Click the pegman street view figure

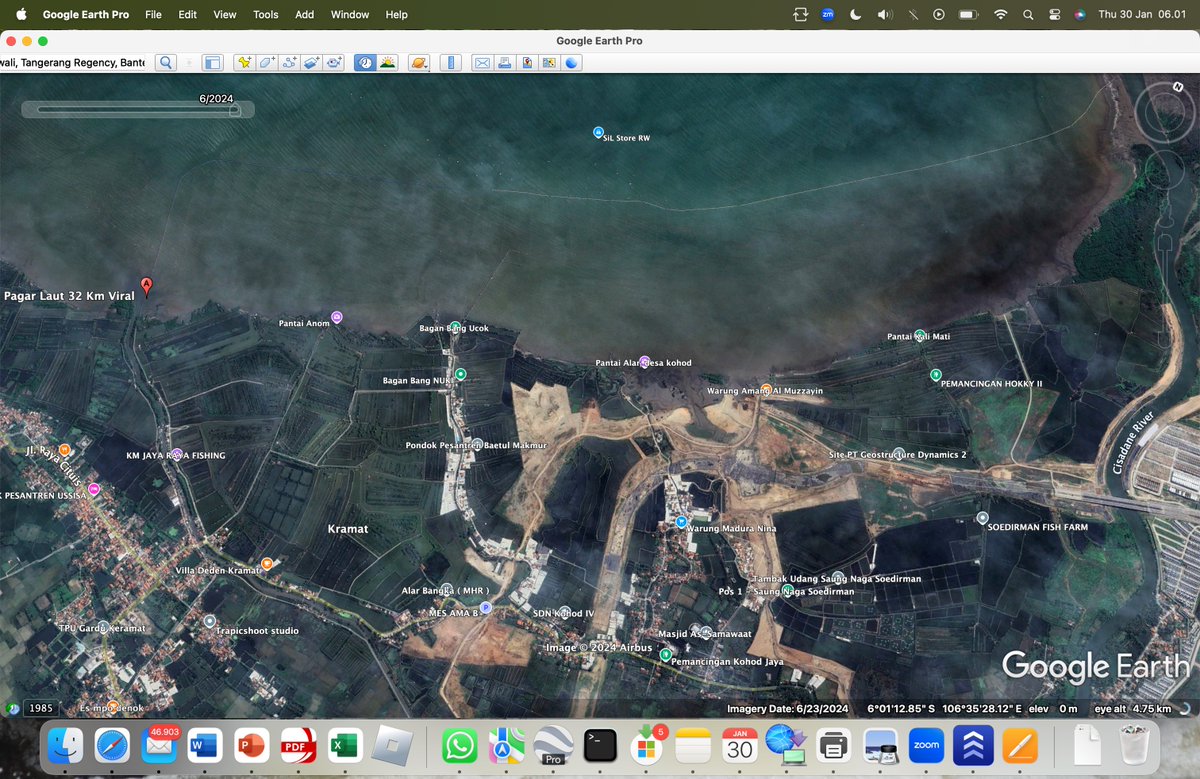pos(1166,216)
